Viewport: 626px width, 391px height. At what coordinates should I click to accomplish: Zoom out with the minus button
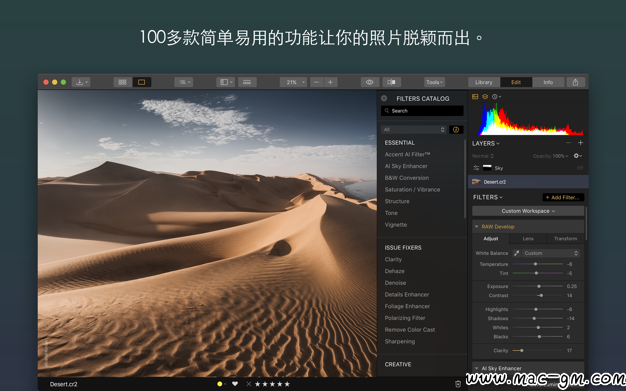317,82
